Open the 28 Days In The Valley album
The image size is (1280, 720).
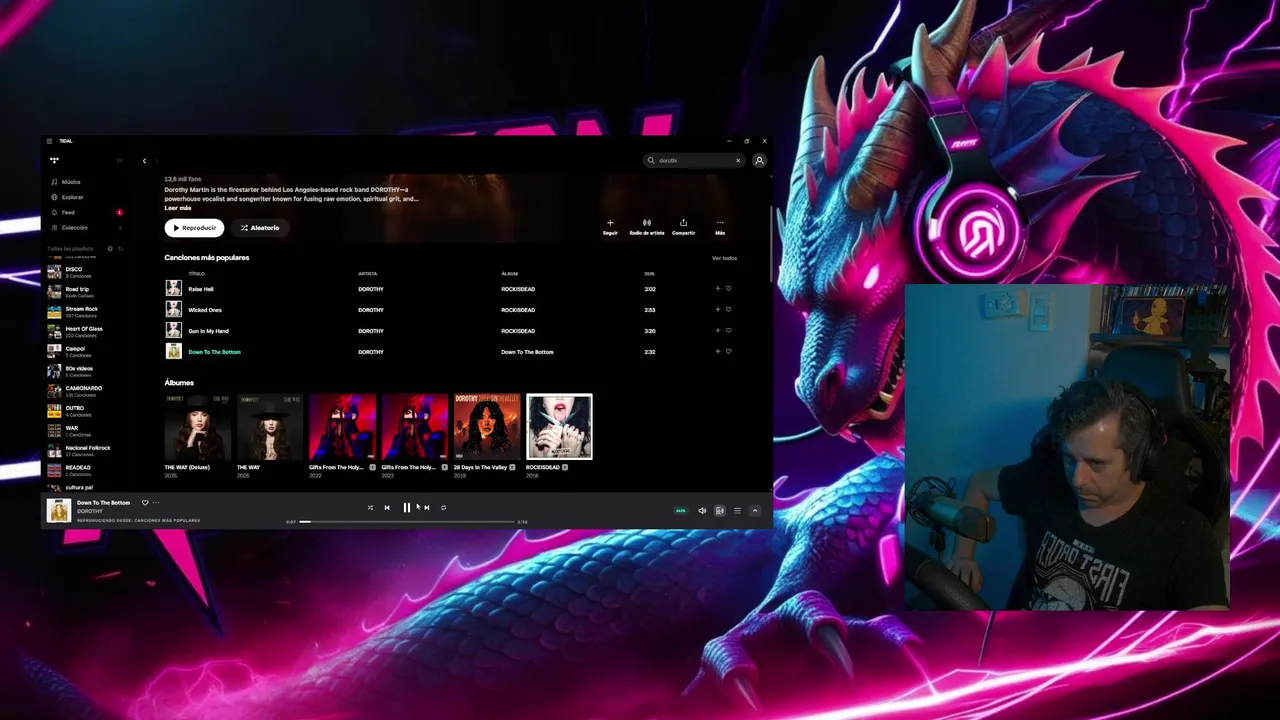487,427
